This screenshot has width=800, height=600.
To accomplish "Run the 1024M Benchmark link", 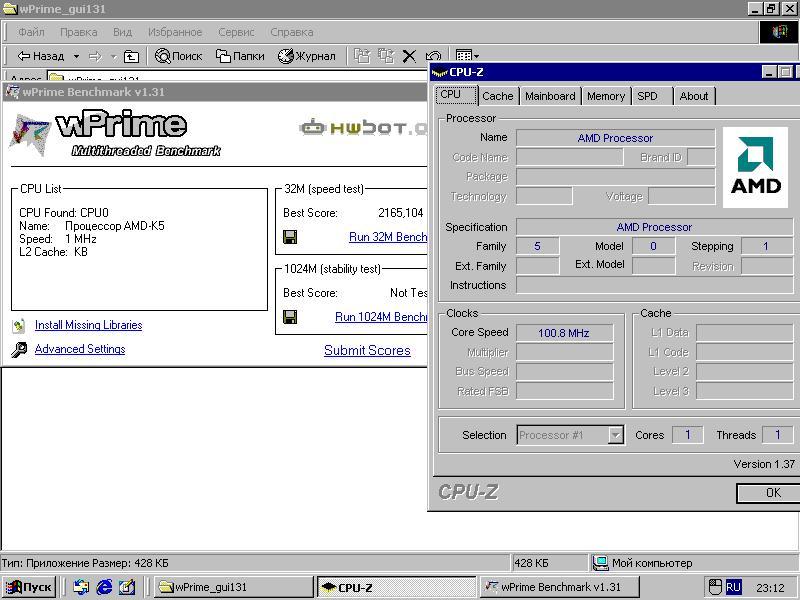I will point(381,317).
